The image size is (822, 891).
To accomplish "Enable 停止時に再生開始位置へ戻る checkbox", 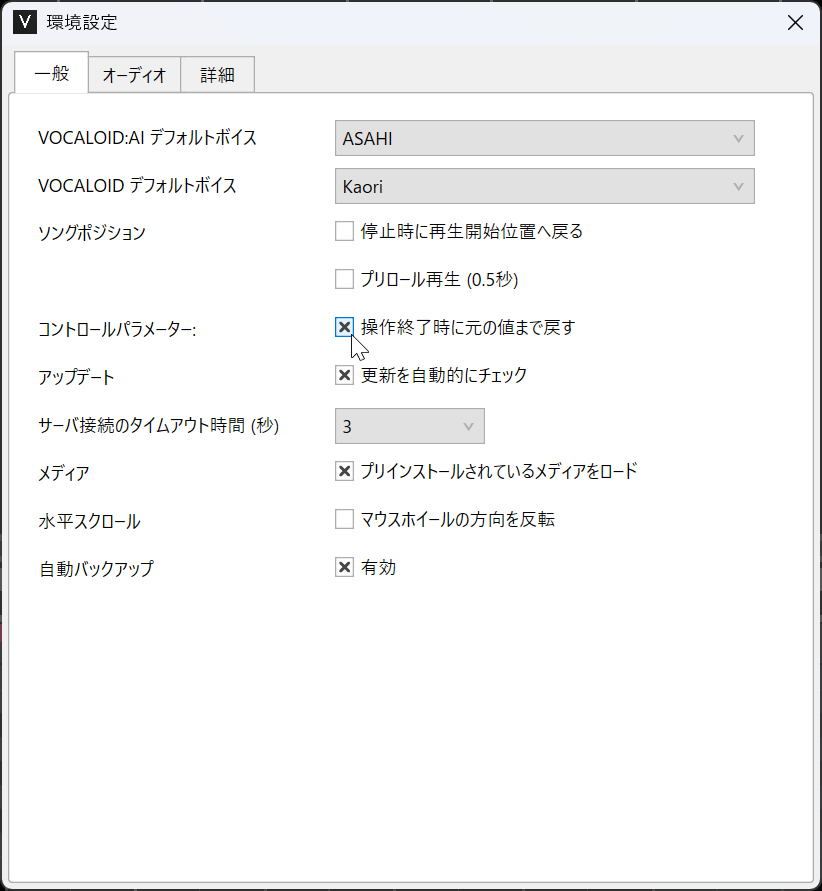I will tap(344, 231).
